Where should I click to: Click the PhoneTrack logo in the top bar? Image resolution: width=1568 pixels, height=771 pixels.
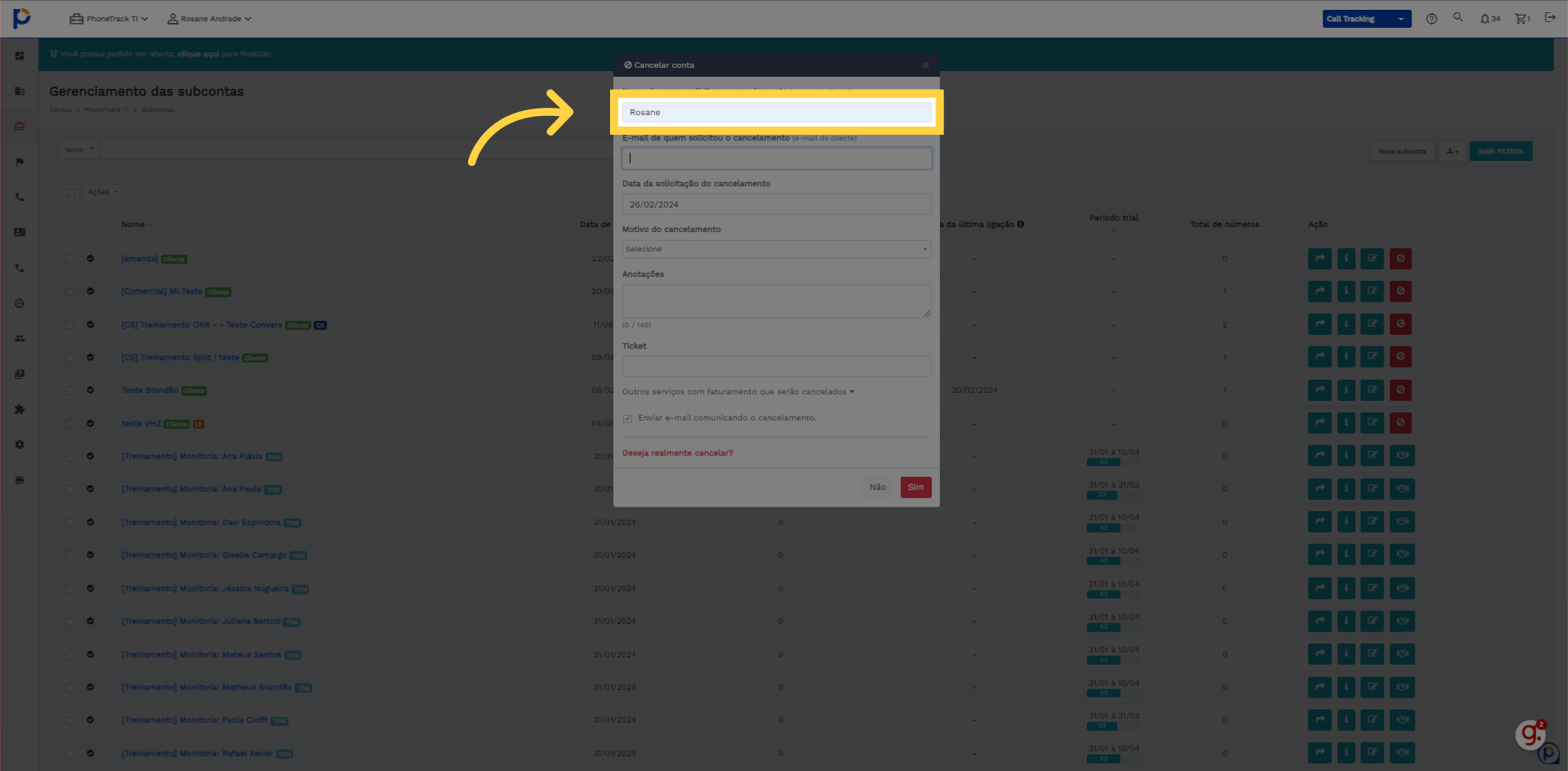click(x=21, y=18)
